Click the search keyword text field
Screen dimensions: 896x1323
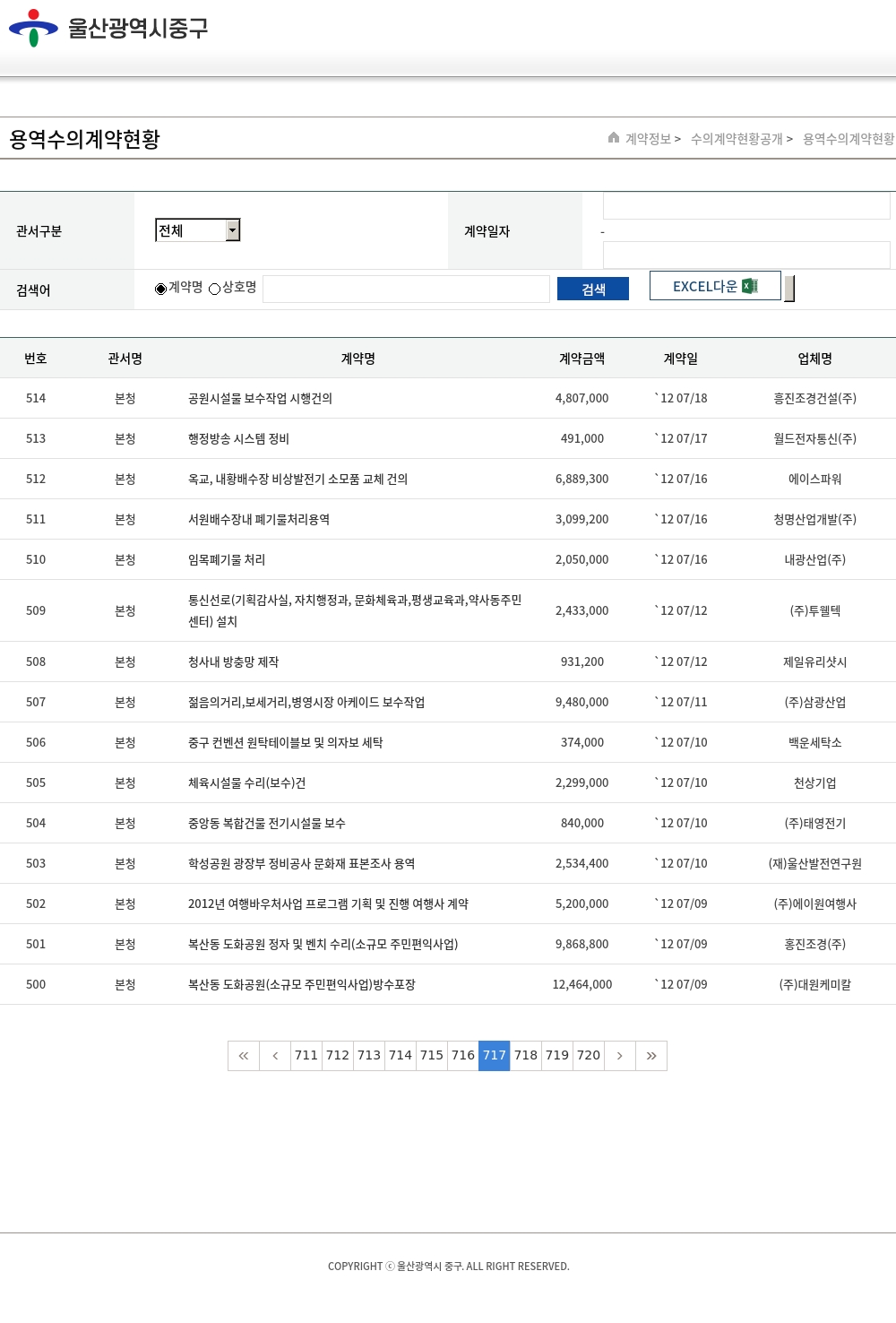[x=406, y=289]
